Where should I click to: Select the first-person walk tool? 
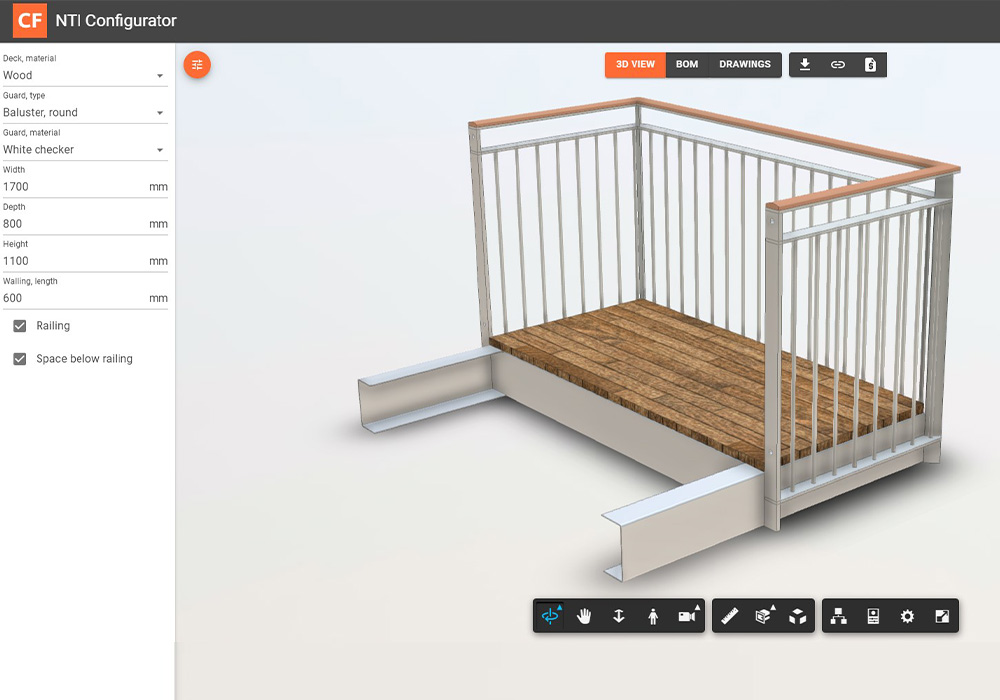(x=653, y=617)
